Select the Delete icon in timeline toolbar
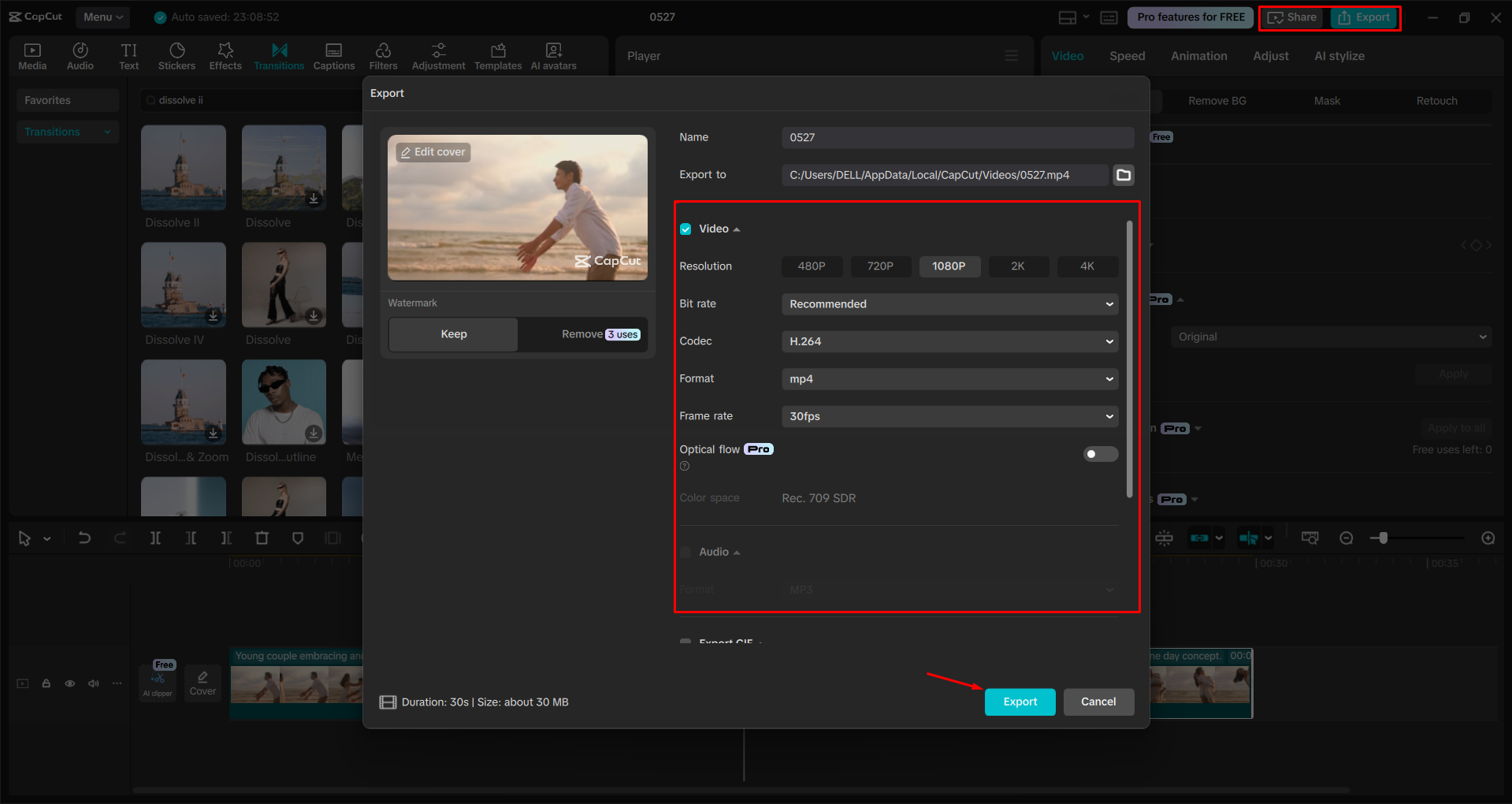This screenshot has width=1512, height=804. pos(262,538)
